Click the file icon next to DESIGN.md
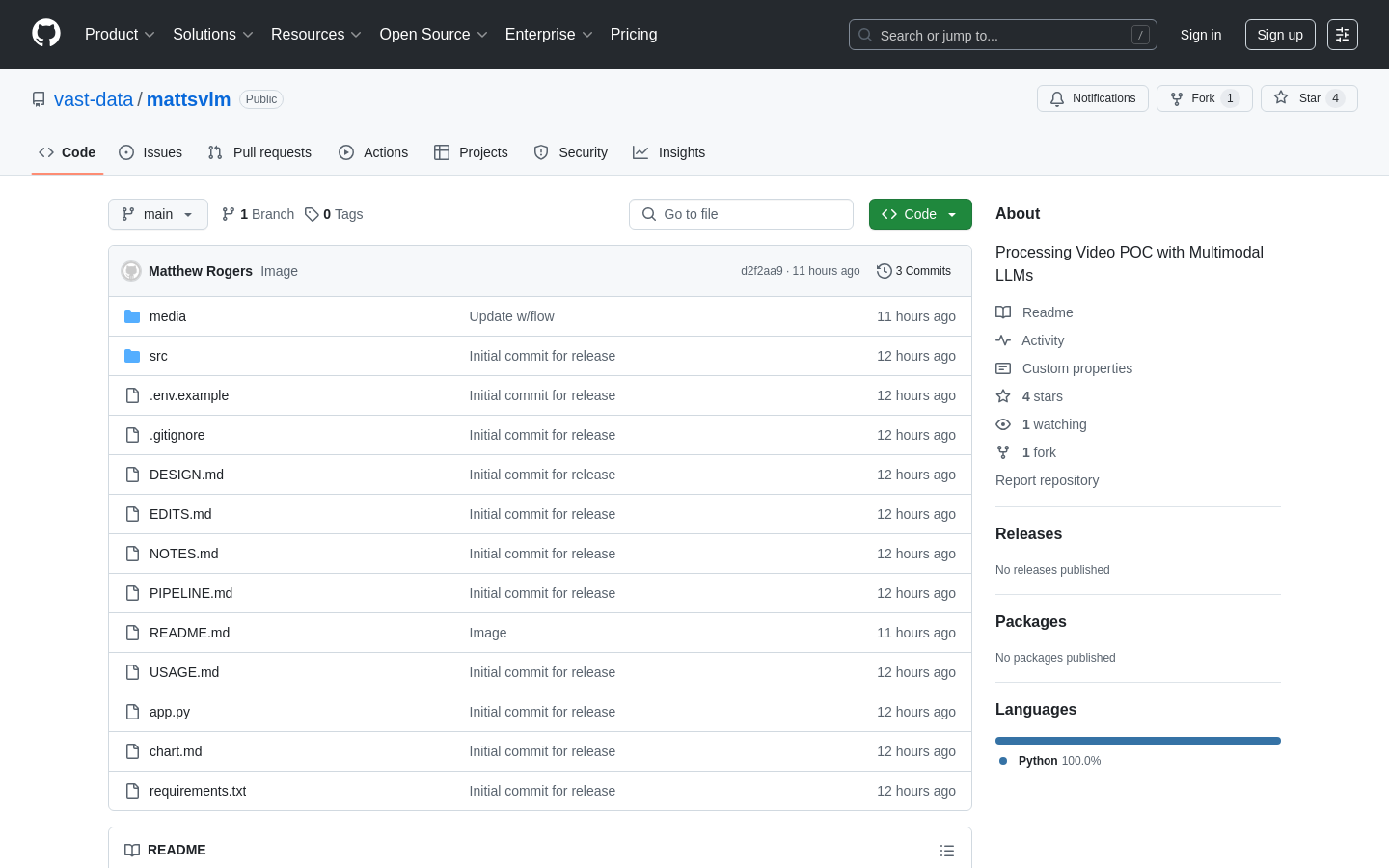 (132, 475)
